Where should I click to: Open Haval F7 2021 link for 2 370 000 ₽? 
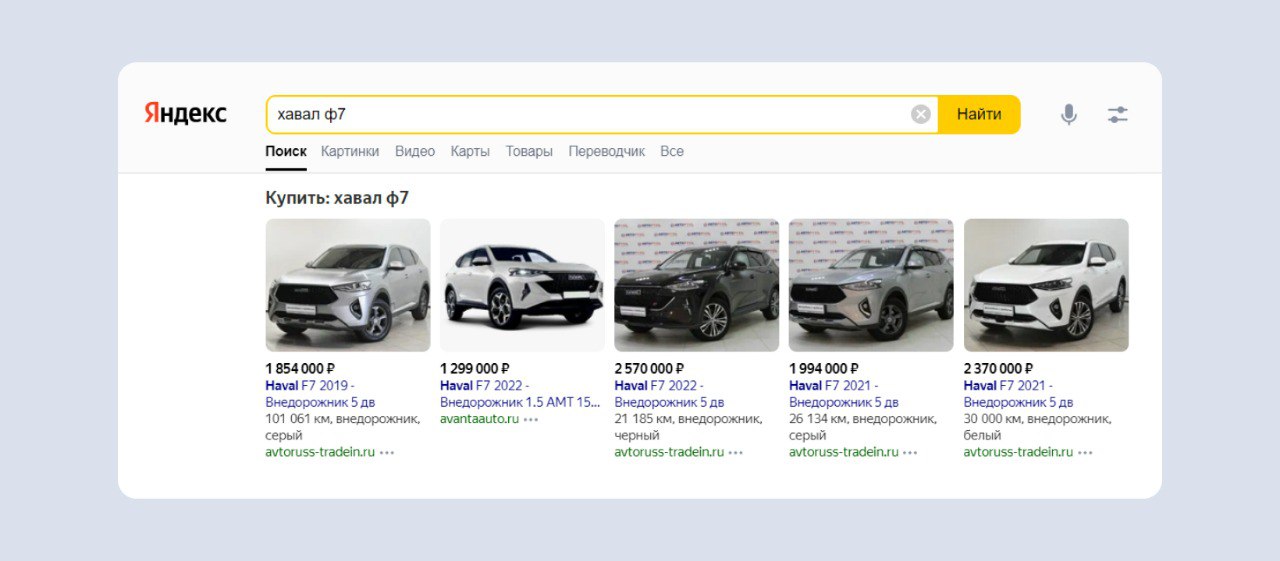[1018, 394]
